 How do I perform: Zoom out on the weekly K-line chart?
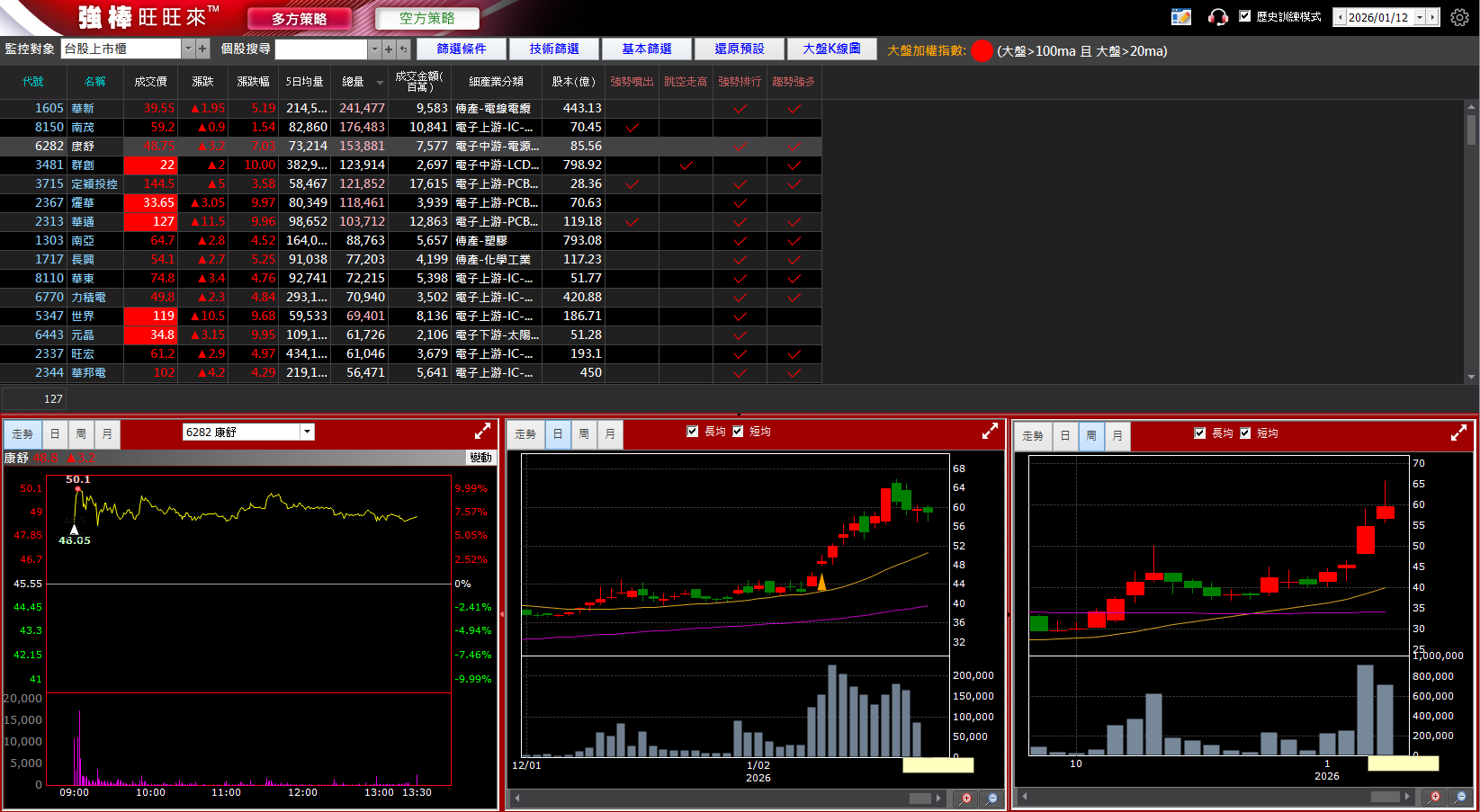[x=1460, y=797]
